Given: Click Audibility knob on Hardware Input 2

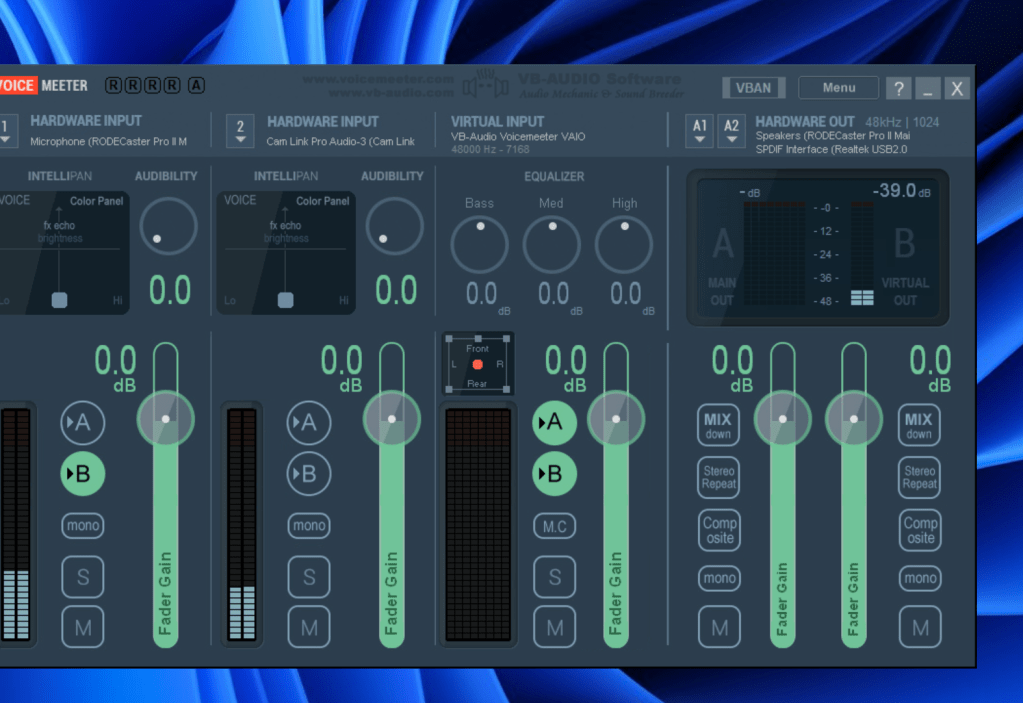Looking at the screenshot, I should (395, 226).
